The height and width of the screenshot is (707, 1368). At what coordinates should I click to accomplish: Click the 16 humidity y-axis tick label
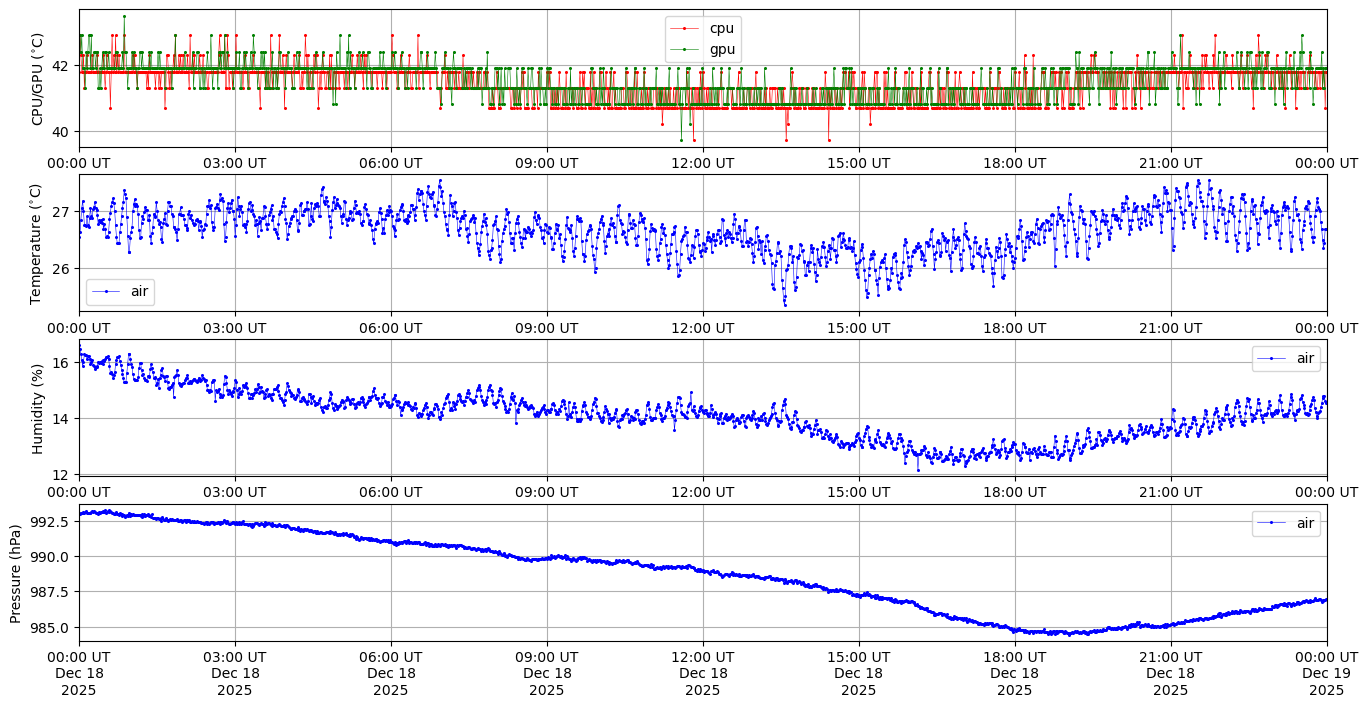point(60,363)
